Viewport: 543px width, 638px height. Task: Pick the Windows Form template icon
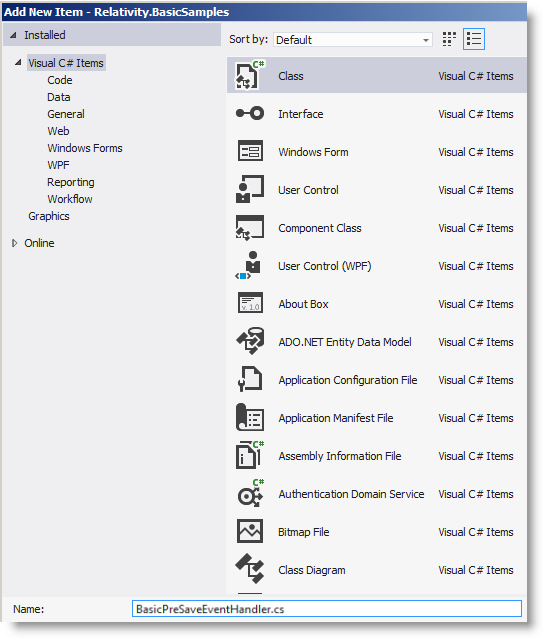[250, 151]
